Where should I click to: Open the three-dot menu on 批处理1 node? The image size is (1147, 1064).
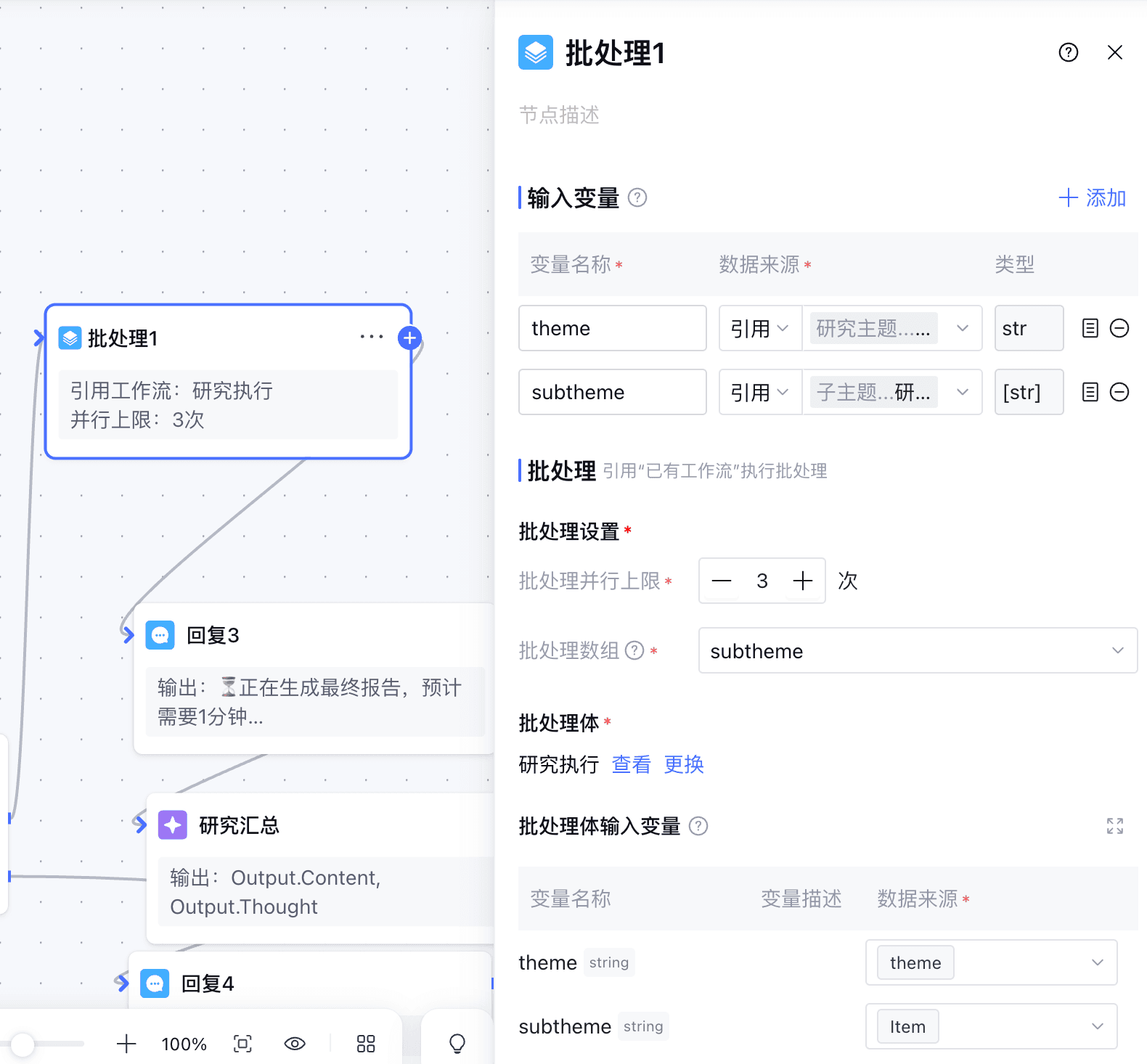[371, 337]
